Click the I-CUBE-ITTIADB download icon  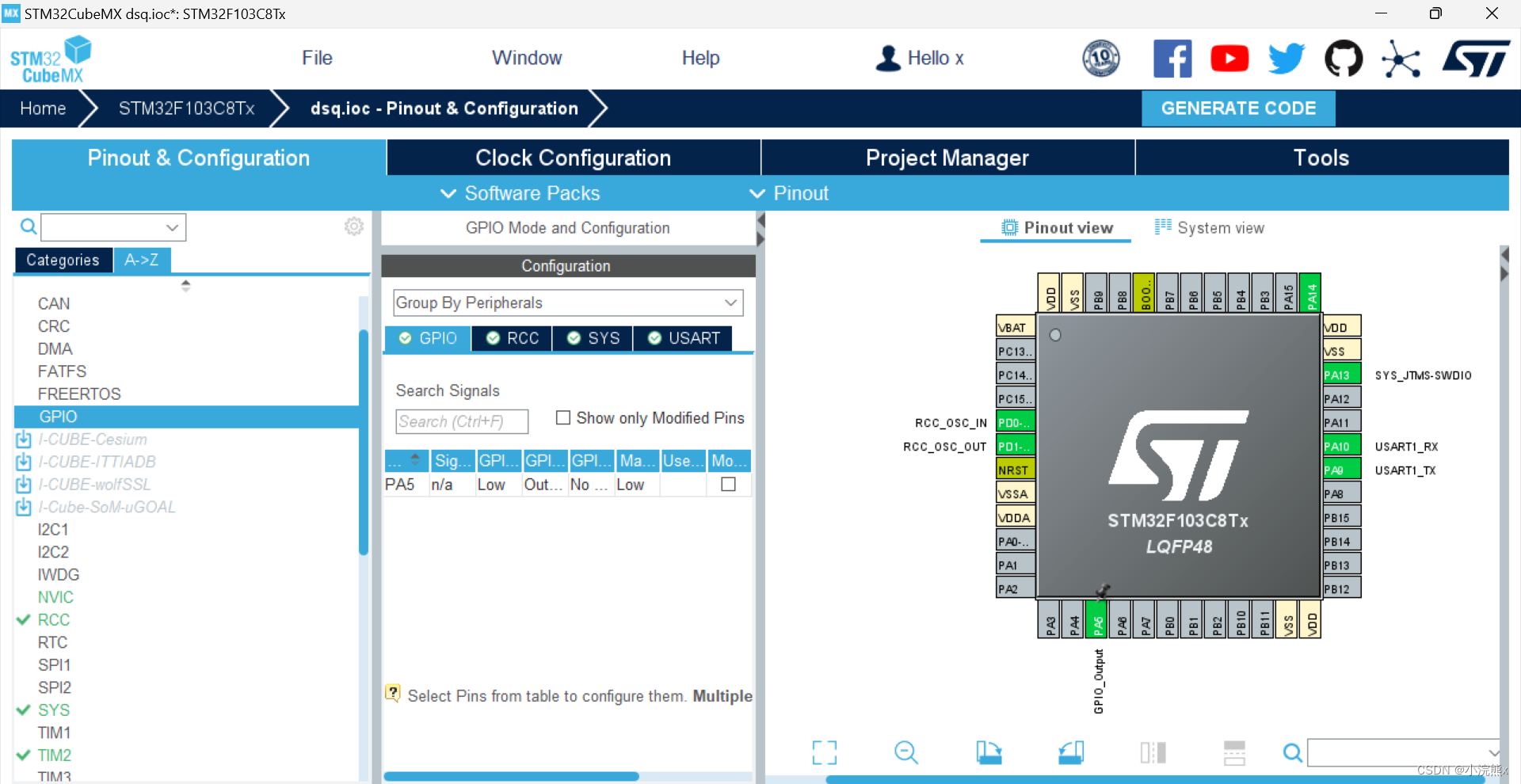point(24,462)
